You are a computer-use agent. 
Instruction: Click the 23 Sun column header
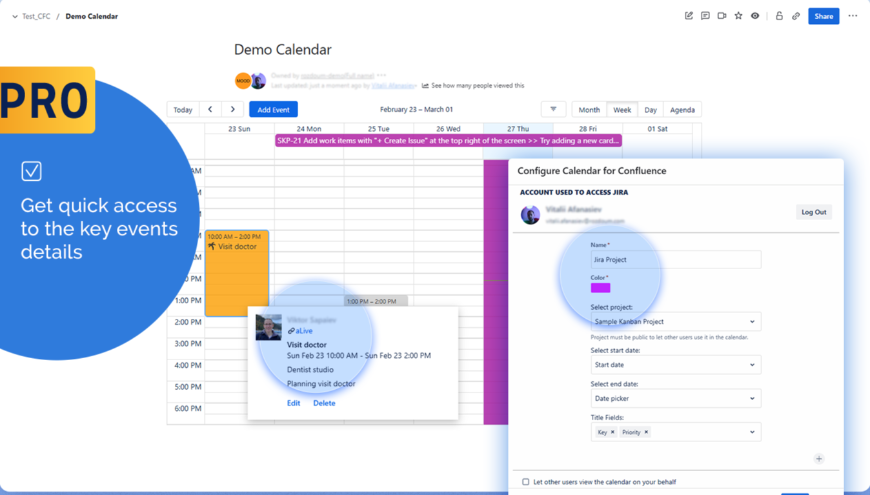click(239, 129)
